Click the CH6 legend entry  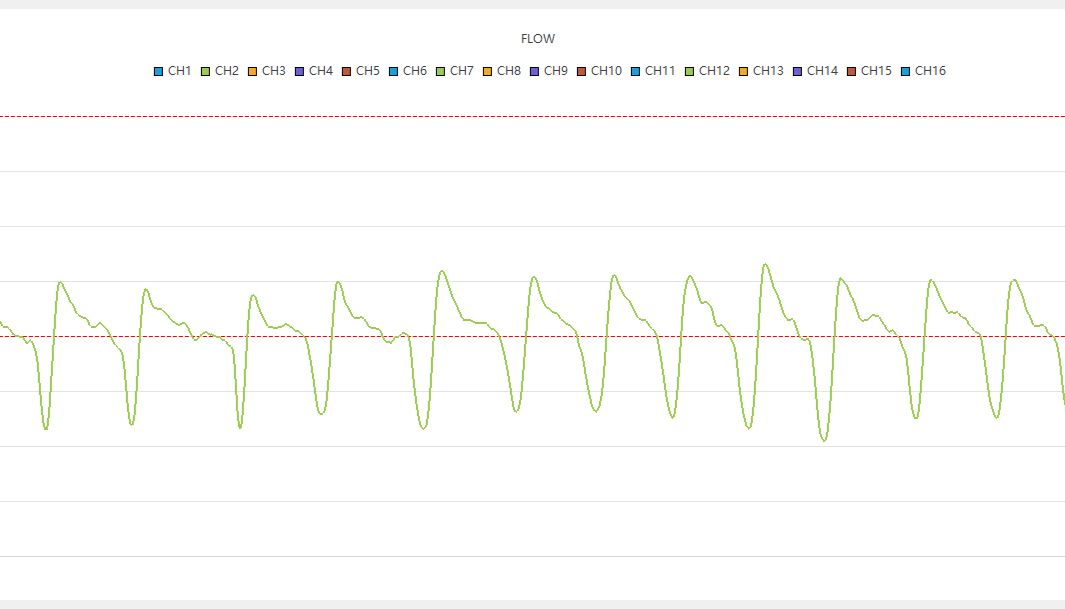pos(408,71)
